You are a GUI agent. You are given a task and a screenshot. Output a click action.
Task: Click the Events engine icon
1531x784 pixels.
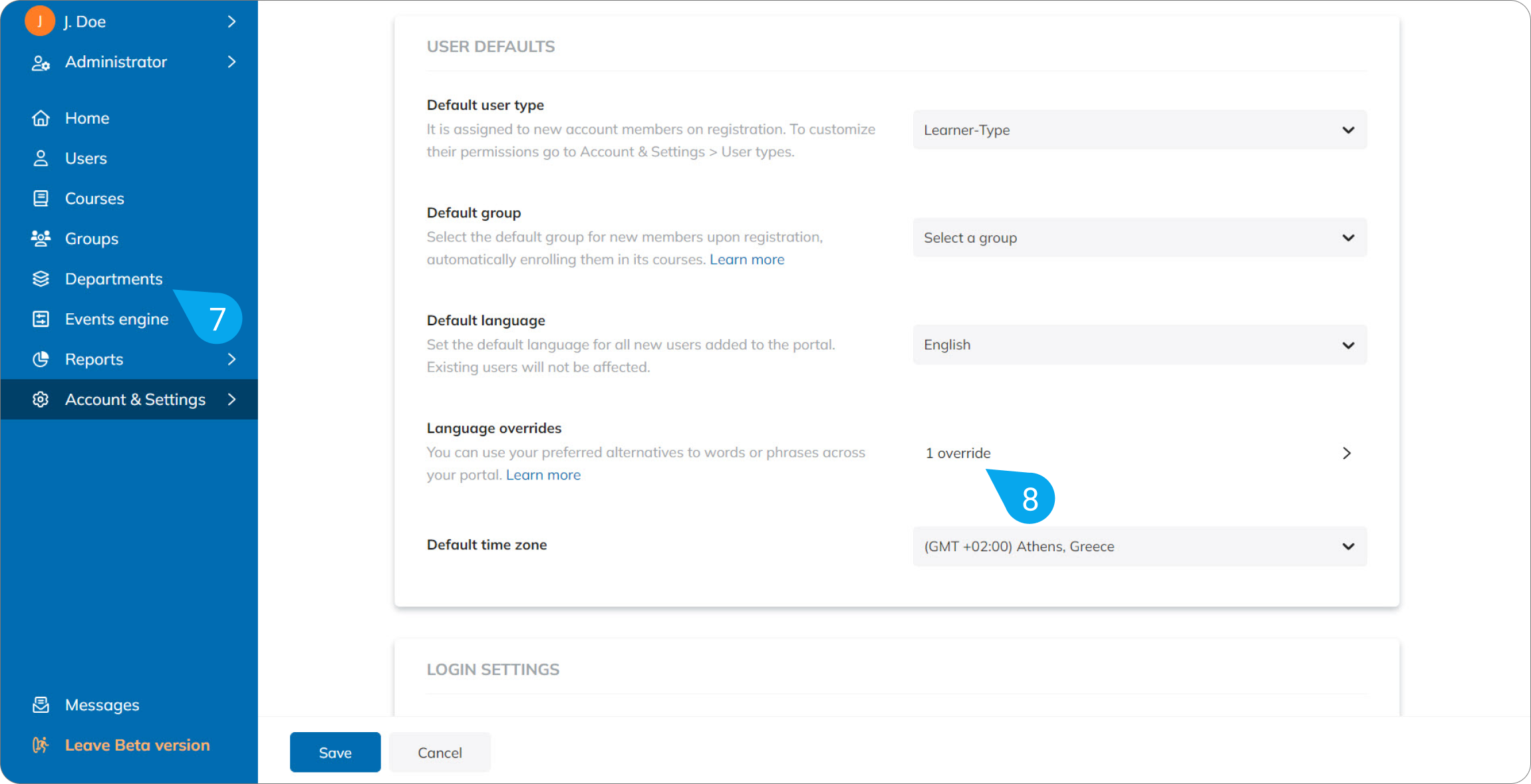coord(41,319)
